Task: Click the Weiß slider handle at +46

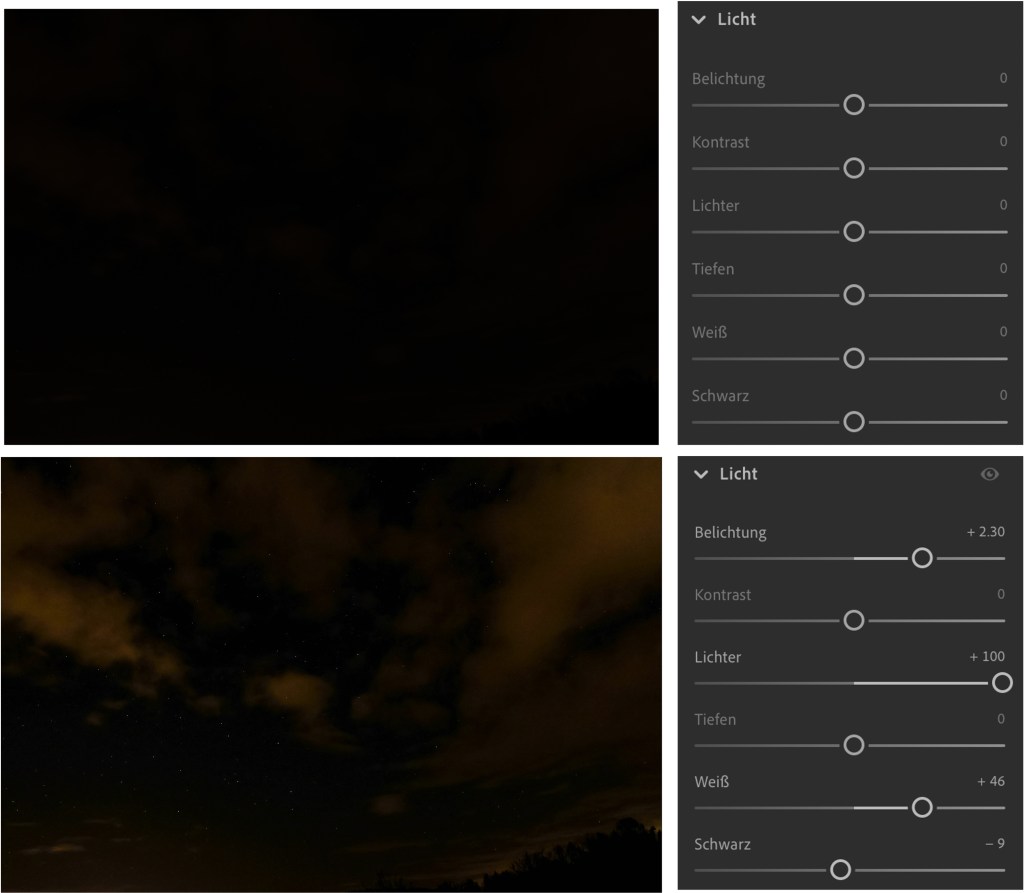Action: 922,807
